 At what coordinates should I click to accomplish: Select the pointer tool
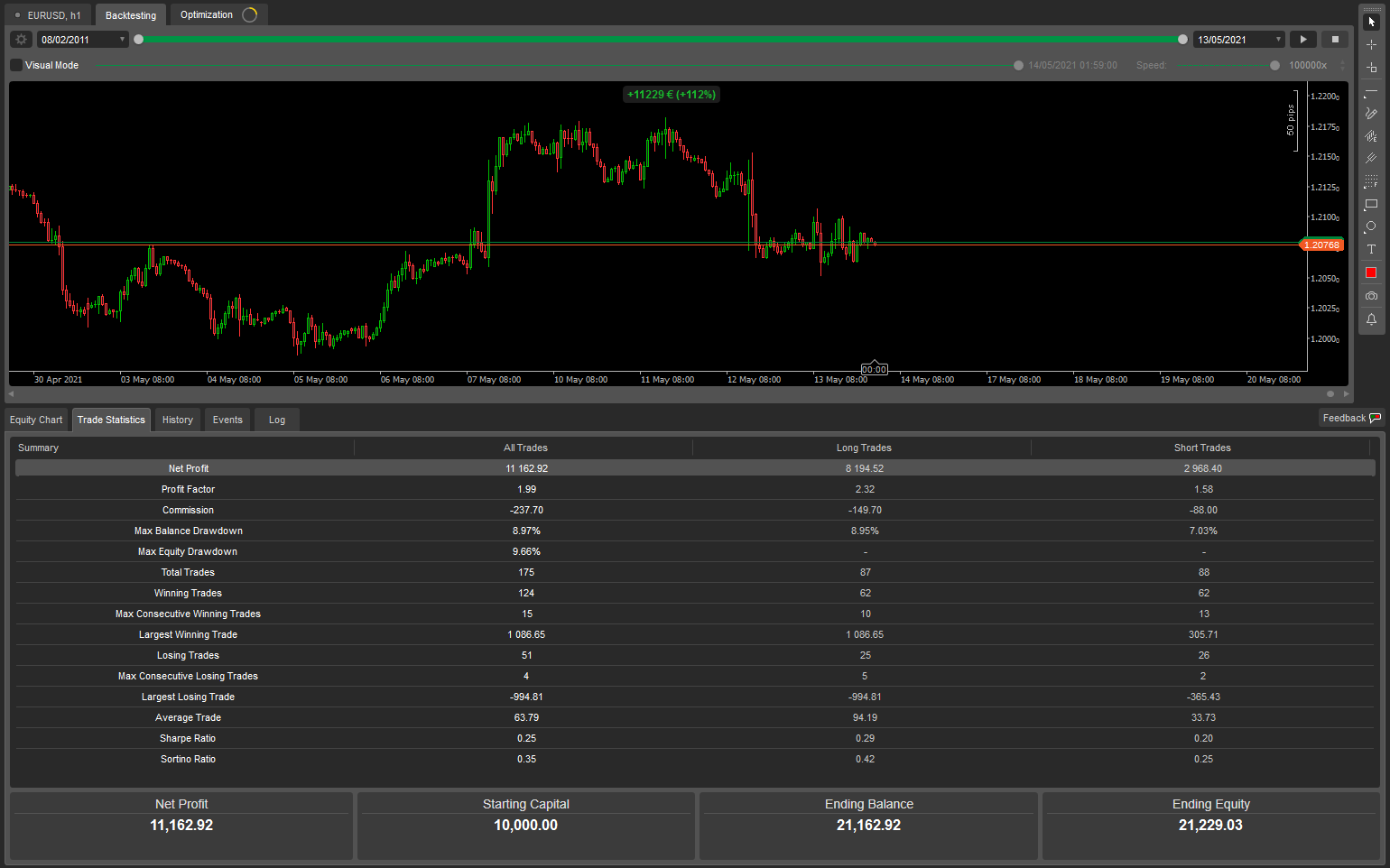click(1371, 20)
